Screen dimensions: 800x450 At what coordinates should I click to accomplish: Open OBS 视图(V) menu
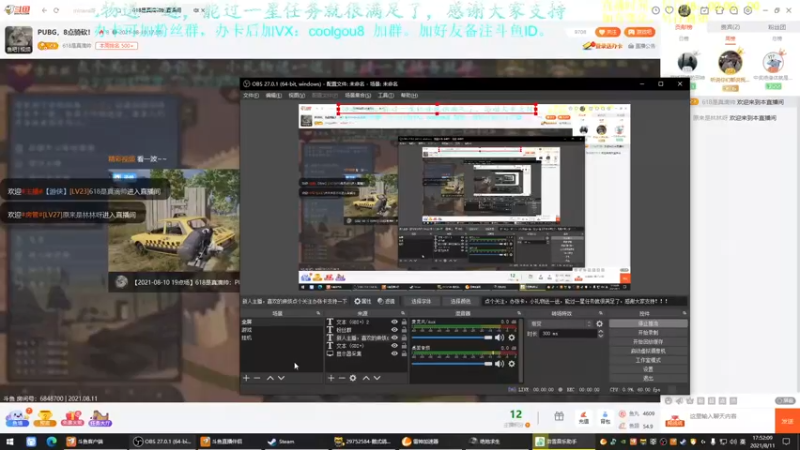click(296, 95)
